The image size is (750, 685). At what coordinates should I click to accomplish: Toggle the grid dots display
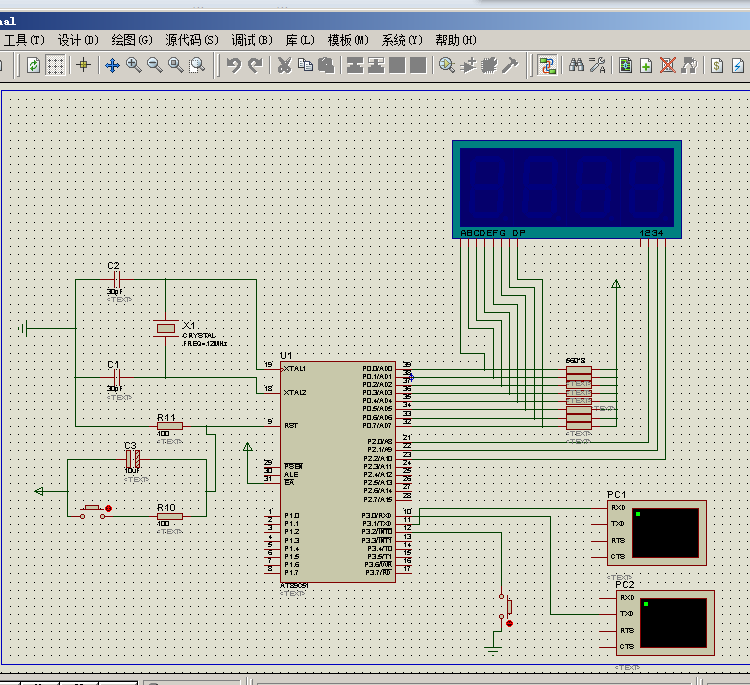[55, 65]
